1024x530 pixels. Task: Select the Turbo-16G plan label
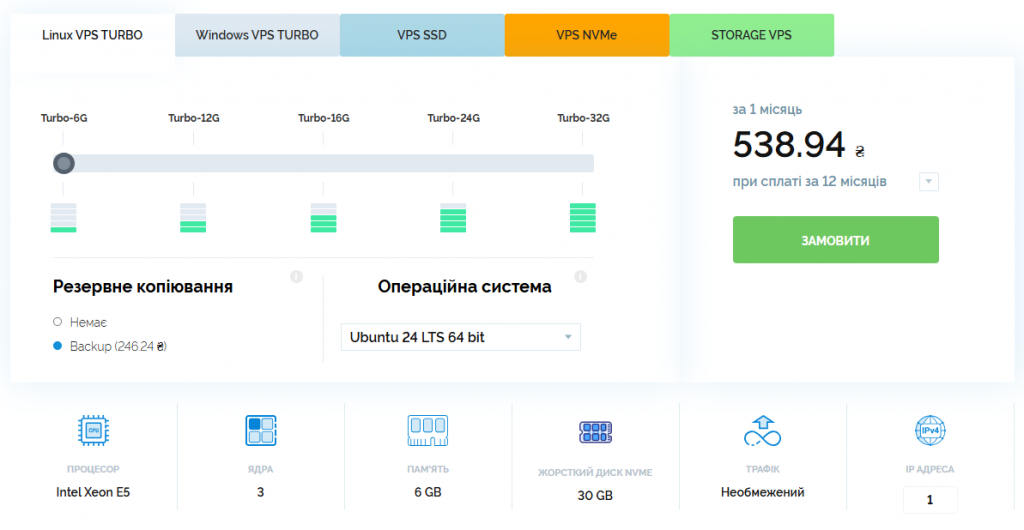tap(324, 118)
